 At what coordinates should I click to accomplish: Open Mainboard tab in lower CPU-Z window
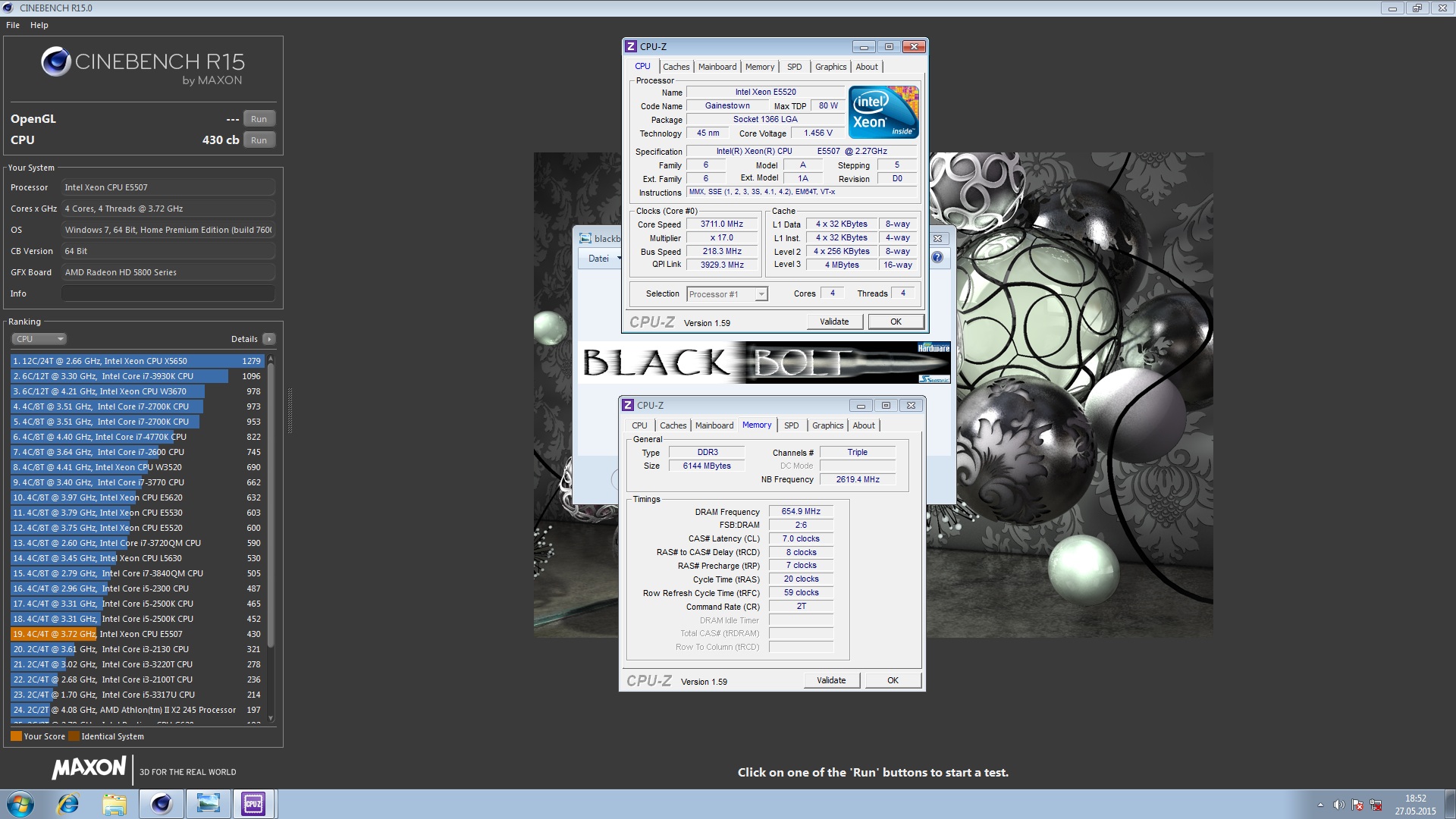[x=714, y=425]
